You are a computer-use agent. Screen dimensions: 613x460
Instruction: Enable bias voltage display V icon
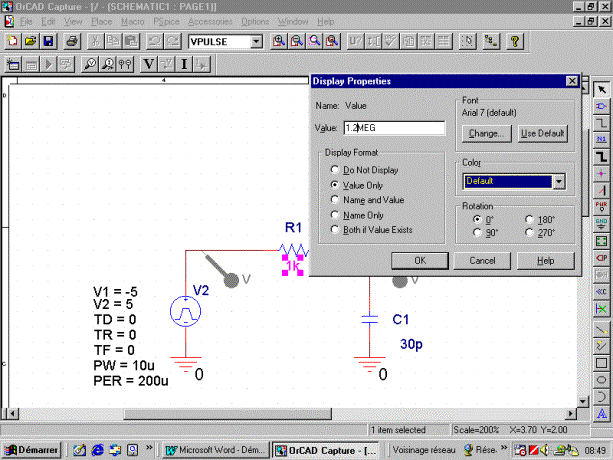(149, 64)
